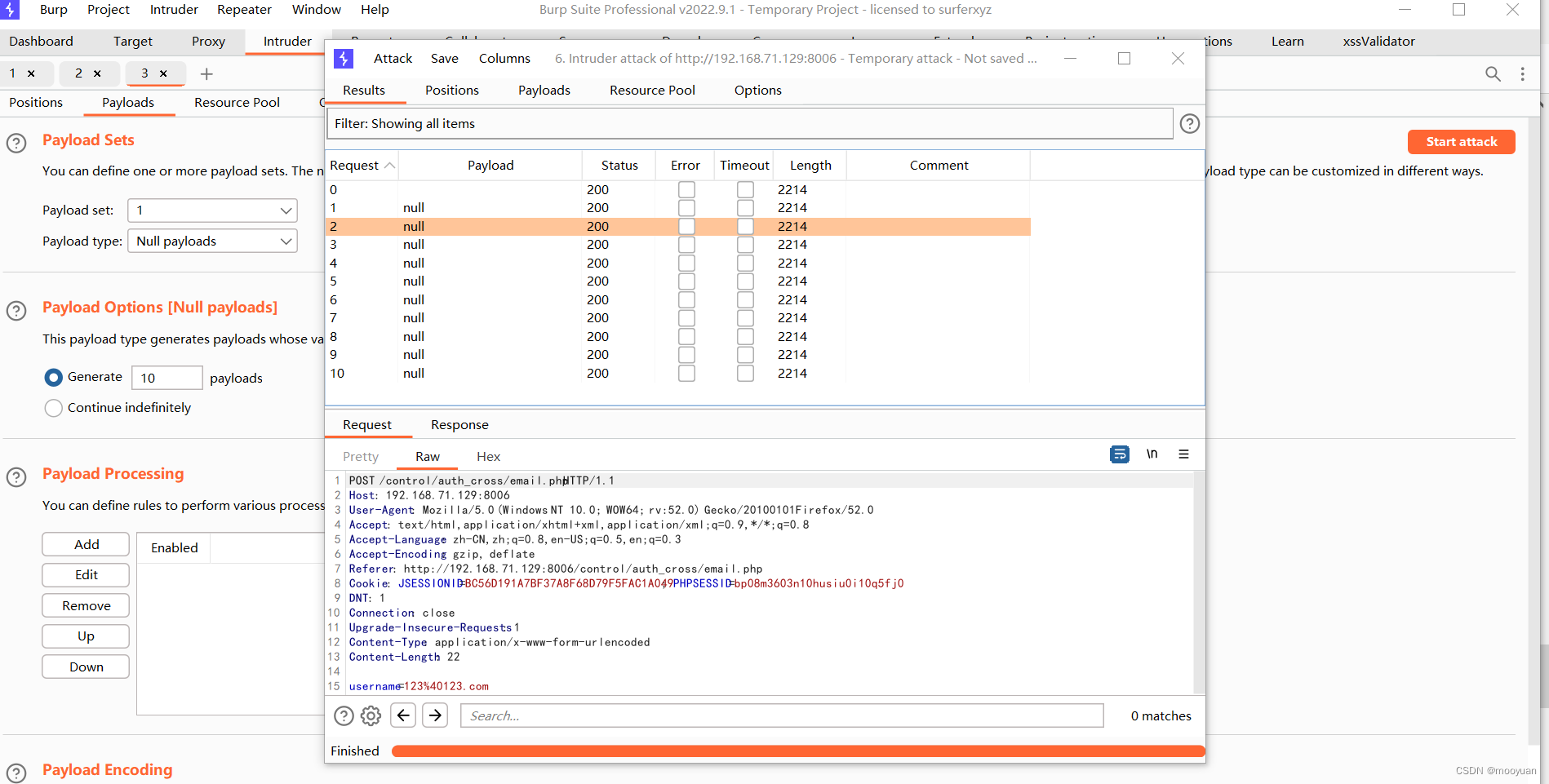Click Edit payload processing rule button
The height and width of the screenshot is (784, 1549).
coord(86,575)
